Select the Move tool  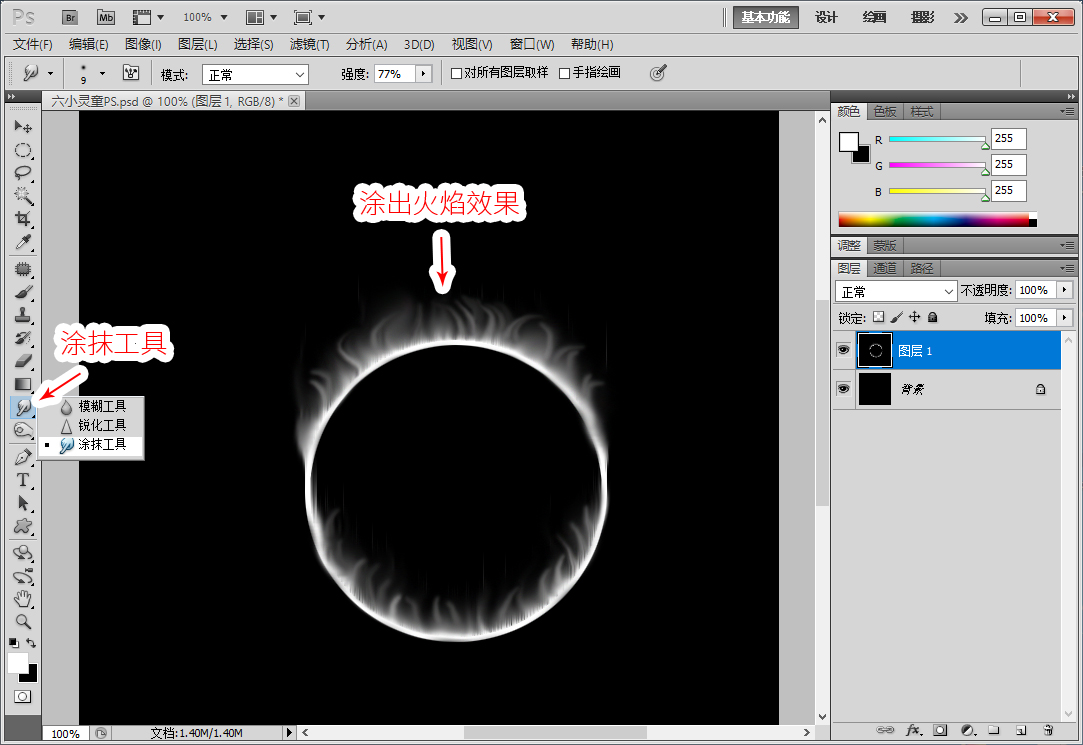coord(23,127)
